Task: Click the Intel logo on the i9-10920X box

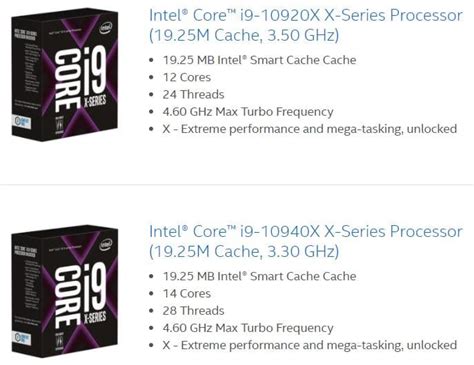Action: point(106,28)
